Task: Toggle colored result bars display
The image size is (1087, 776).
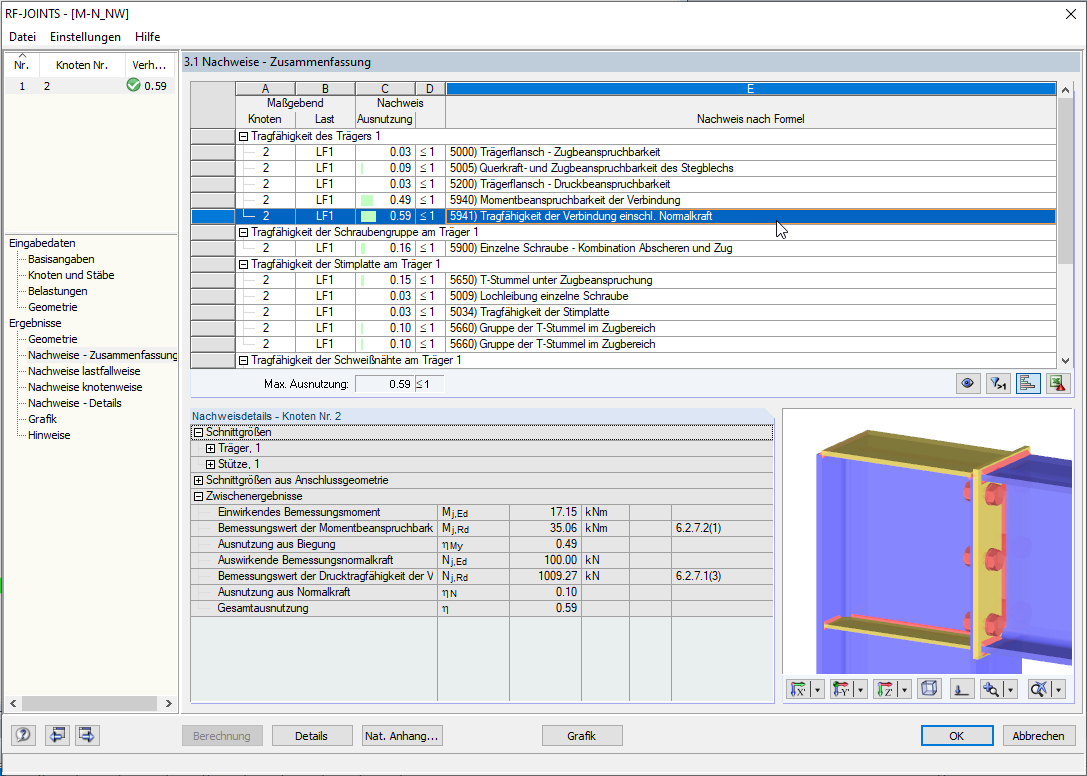Action: (1028, 383)
